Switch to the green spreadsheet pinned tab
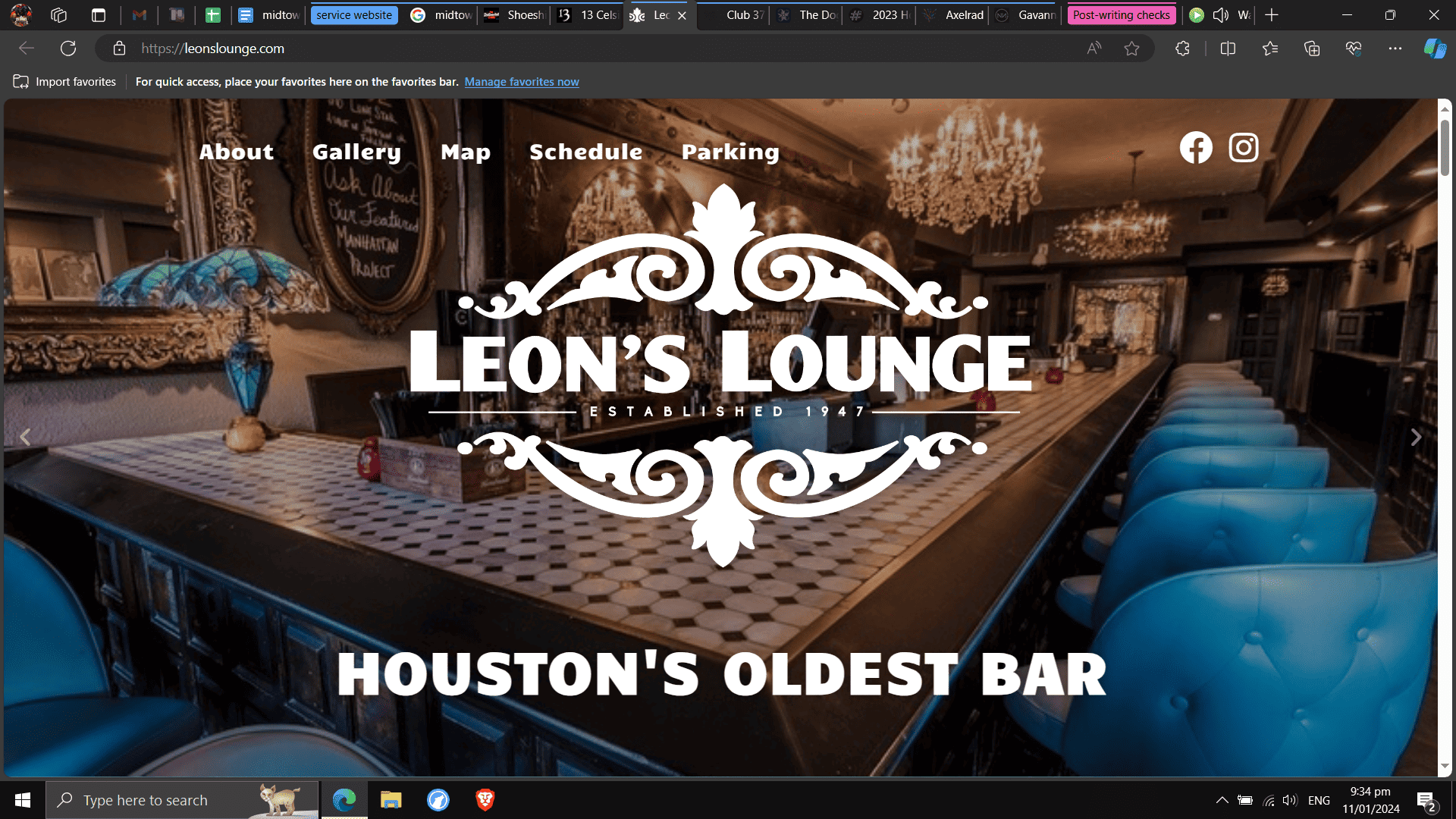 pos(213,15)
